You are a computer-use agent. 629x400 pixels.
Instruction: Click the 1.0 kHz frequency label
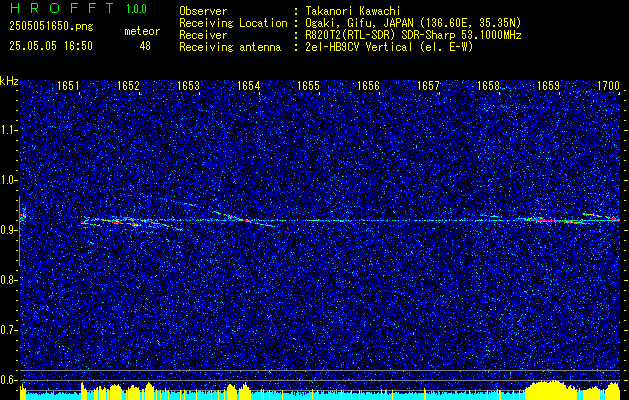(x=8, y=181)
